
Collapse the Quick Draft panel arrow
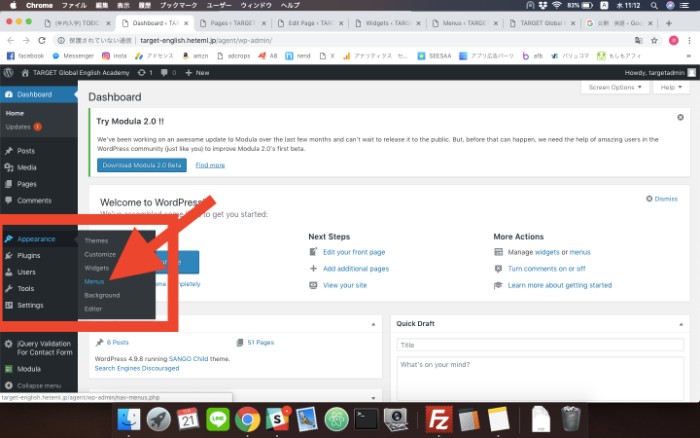click(683, 324)
